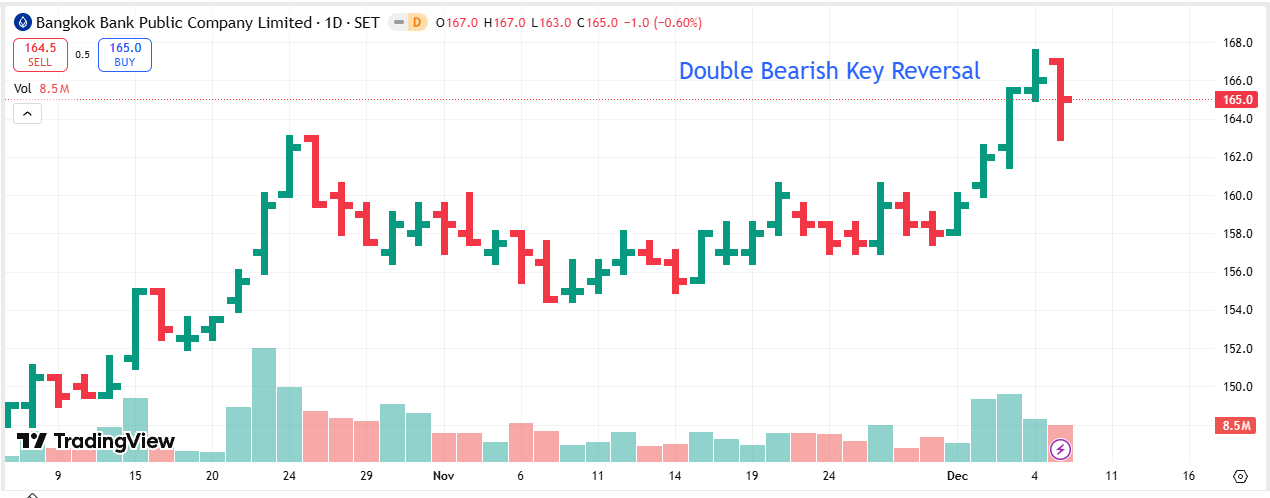This screenshot has height=498, width=1270.
Task: Click the Nov label on time axis
Action: click(443, 476)
